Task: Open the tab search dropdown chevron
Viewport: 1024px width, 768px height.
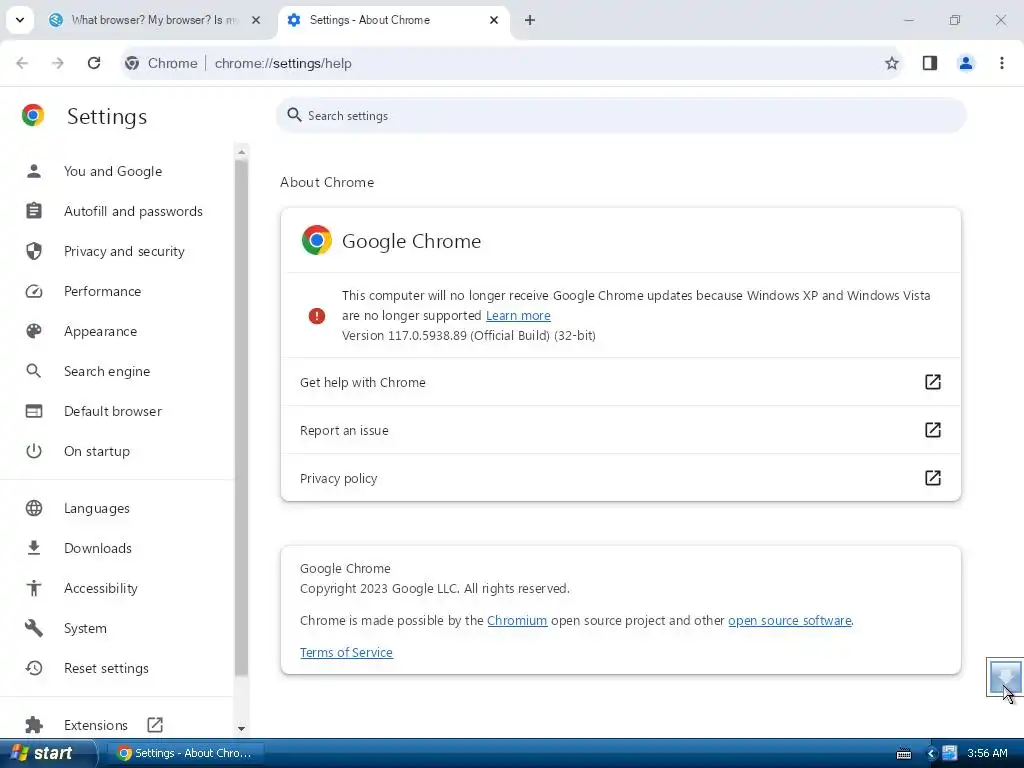Action: (20, 20)
